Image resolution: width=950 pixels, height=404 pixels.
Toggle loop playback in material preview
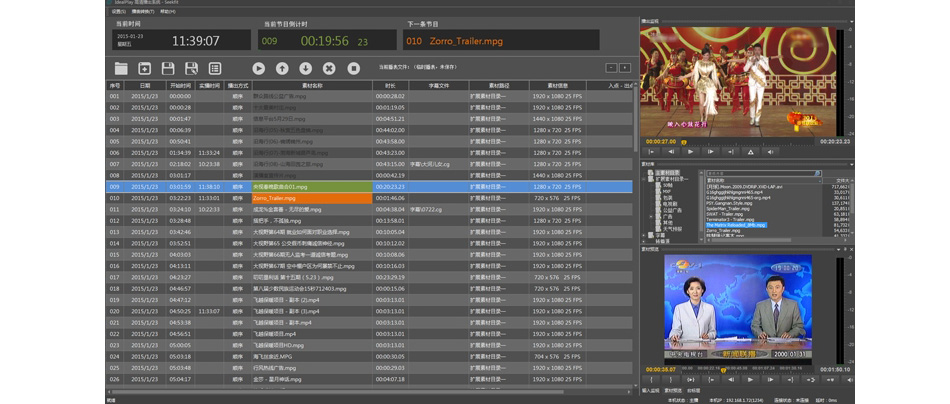pyautogui.click(x=811, y=380)
